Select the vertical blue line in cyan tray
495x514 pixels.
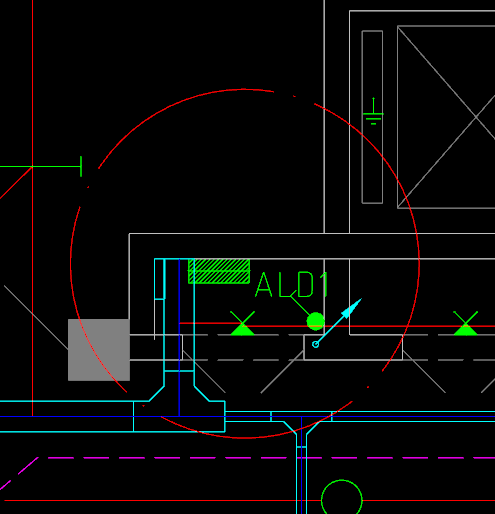coord(179,337)
